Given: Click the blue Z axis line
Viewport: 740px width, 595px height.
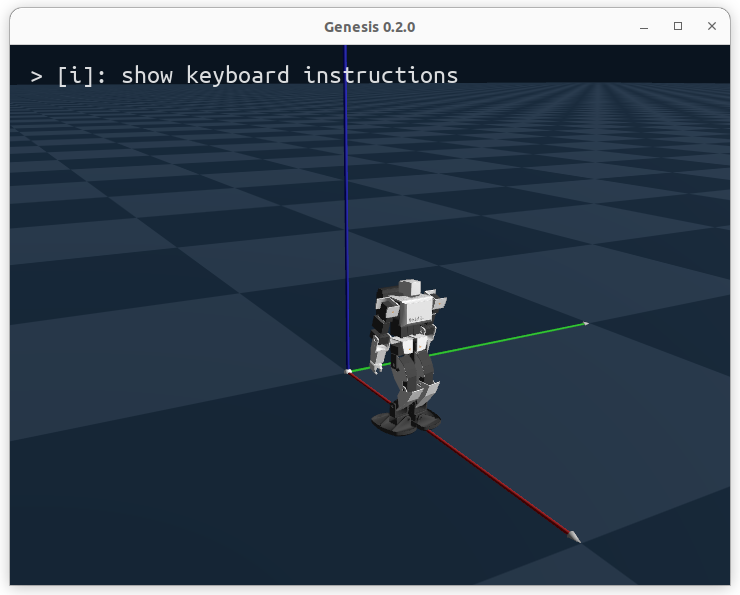Looking at the screenshot, I should [346, 208].
